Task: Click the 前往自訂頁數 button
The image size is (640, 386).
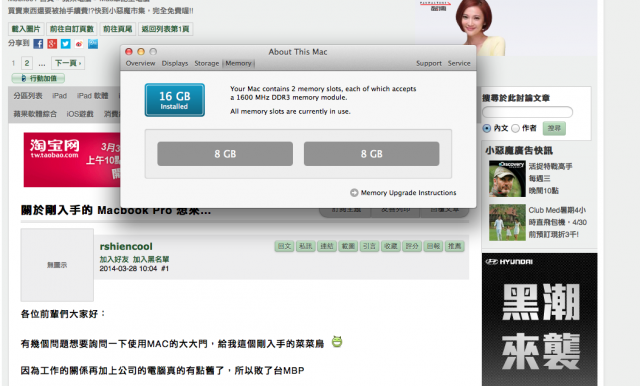Action: pos(72,29)
